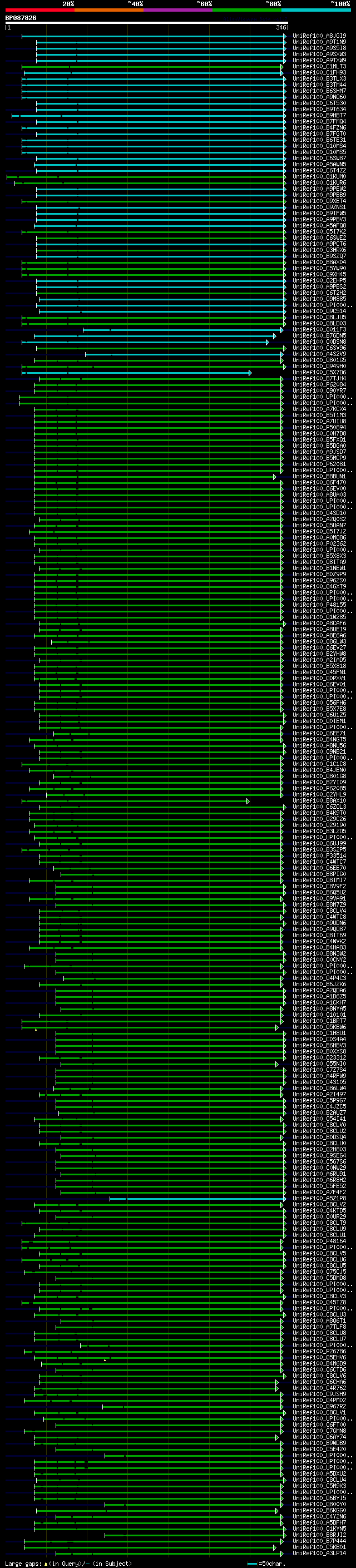Click the purple ~60% identity legend segment
The height and width of the screenshot is (1568, 356).
pyautogui.click(x=177, y=10)
